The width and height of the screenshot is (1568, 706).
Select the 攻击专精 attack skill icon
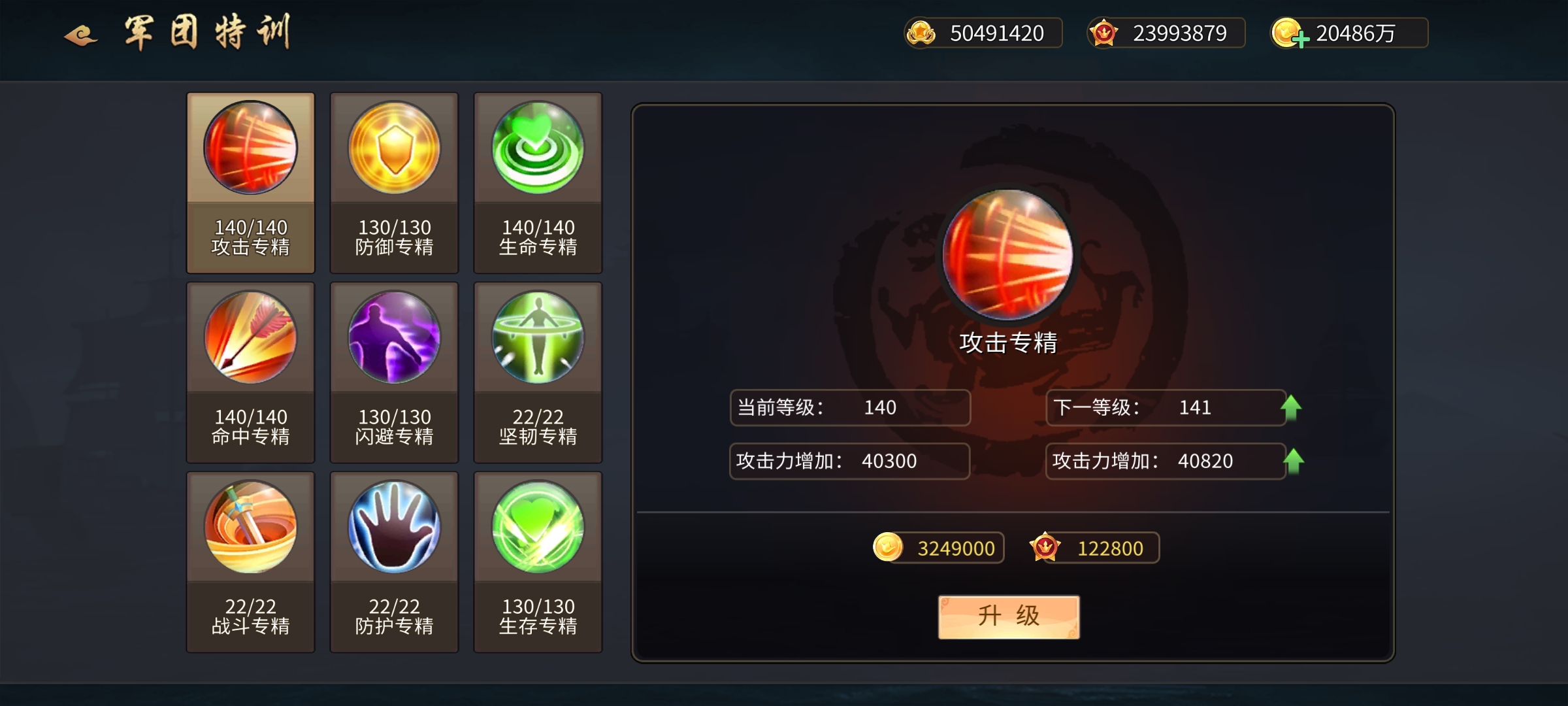click(x=250, y=148)
